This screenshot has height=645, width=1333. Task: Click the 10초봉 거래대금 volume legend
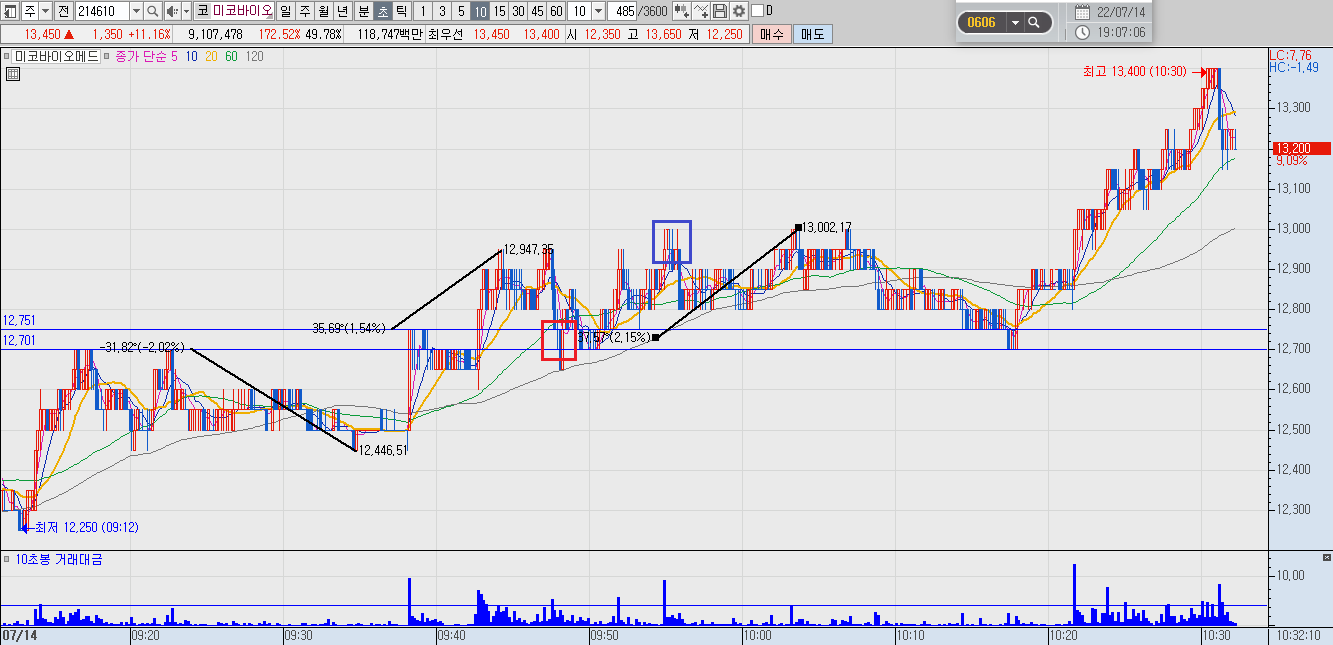click(58, 559)
